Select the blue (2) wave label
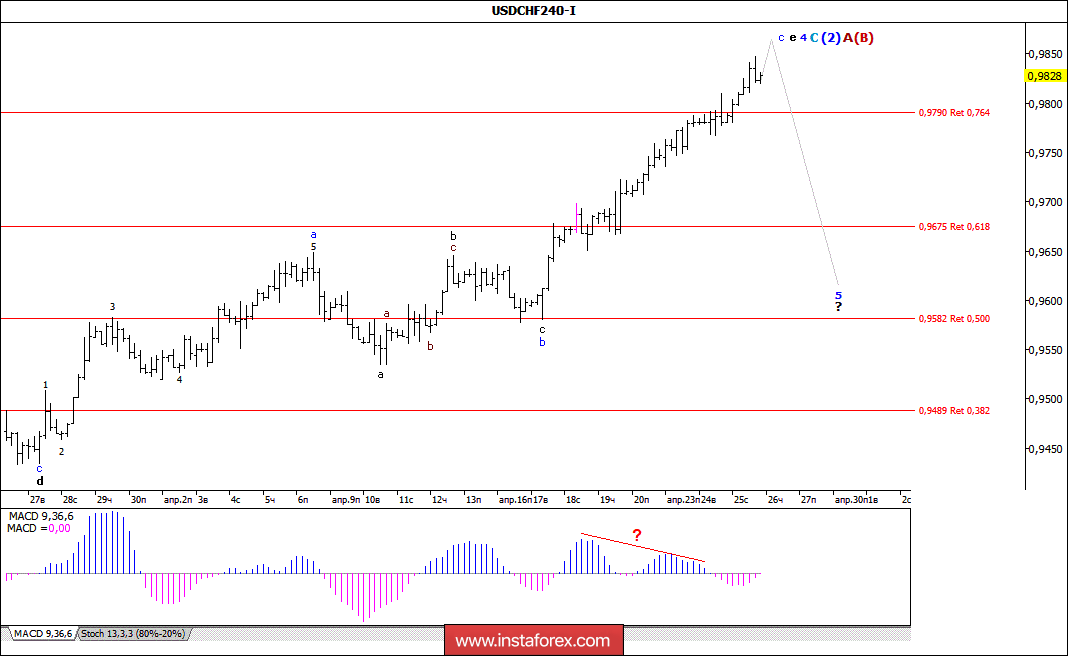 click(x=831, y=38)
